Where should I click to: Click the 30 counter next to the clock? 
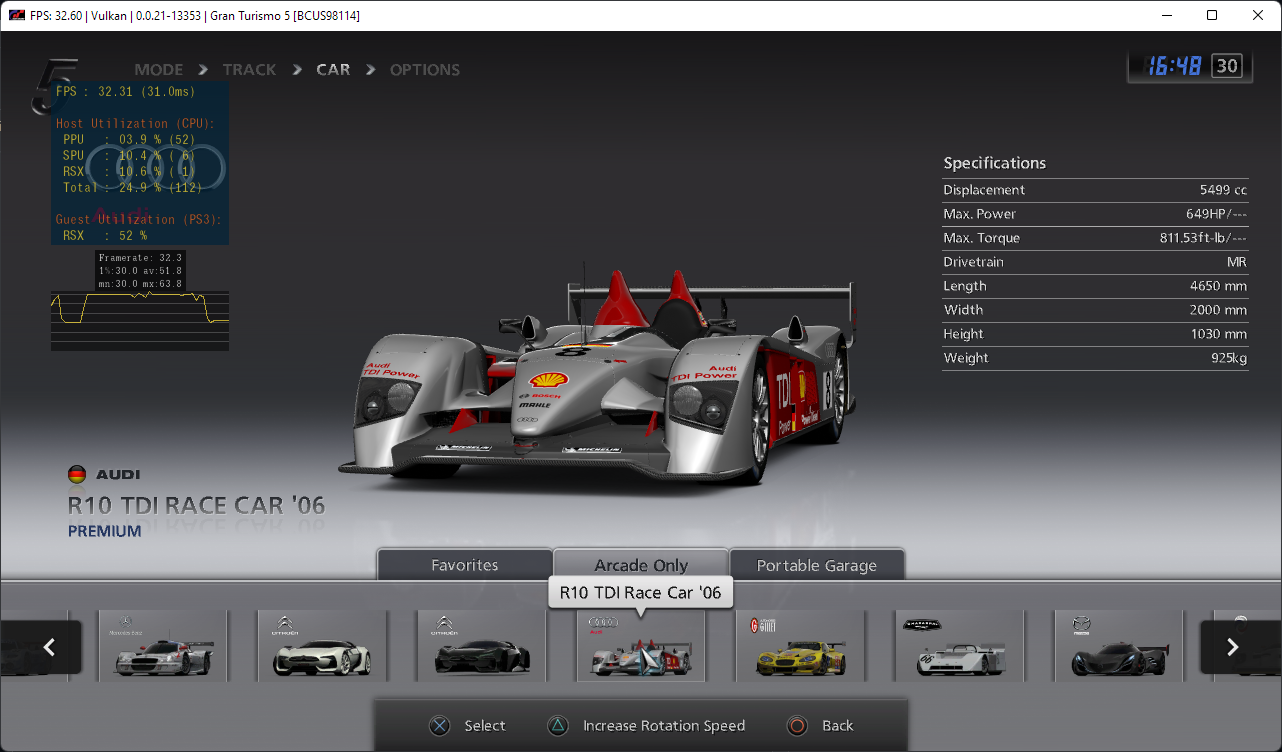click(1227, 67)
